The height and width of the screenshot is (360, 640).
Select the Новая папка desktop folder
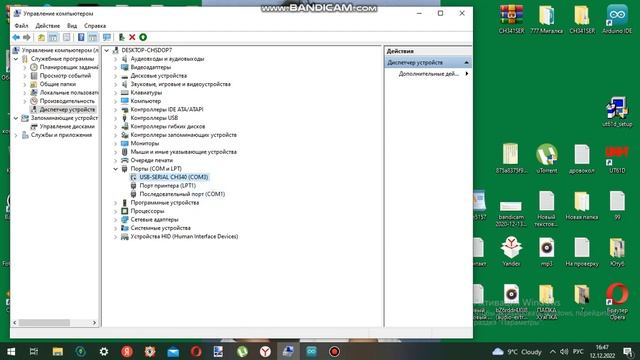coord(582,205)
